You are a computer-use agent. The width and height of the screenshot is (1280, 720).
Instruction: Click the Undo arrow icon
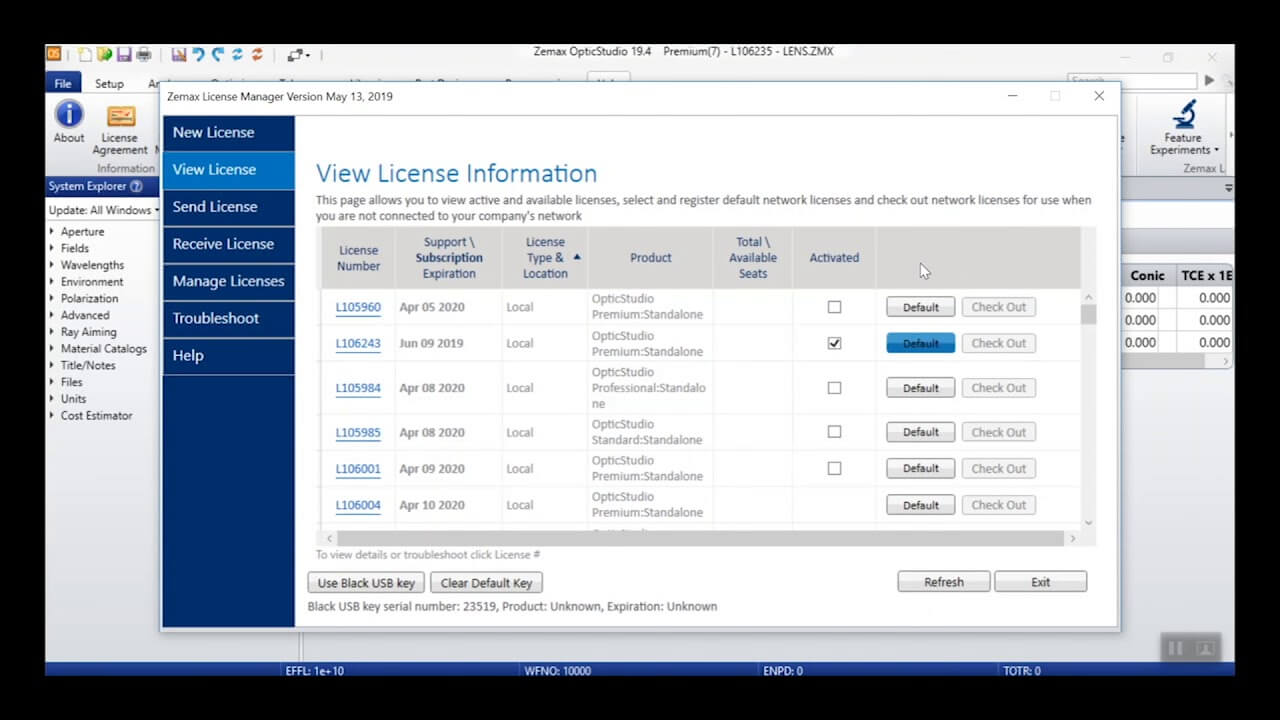pyautogui.click(x=198, y=54)
